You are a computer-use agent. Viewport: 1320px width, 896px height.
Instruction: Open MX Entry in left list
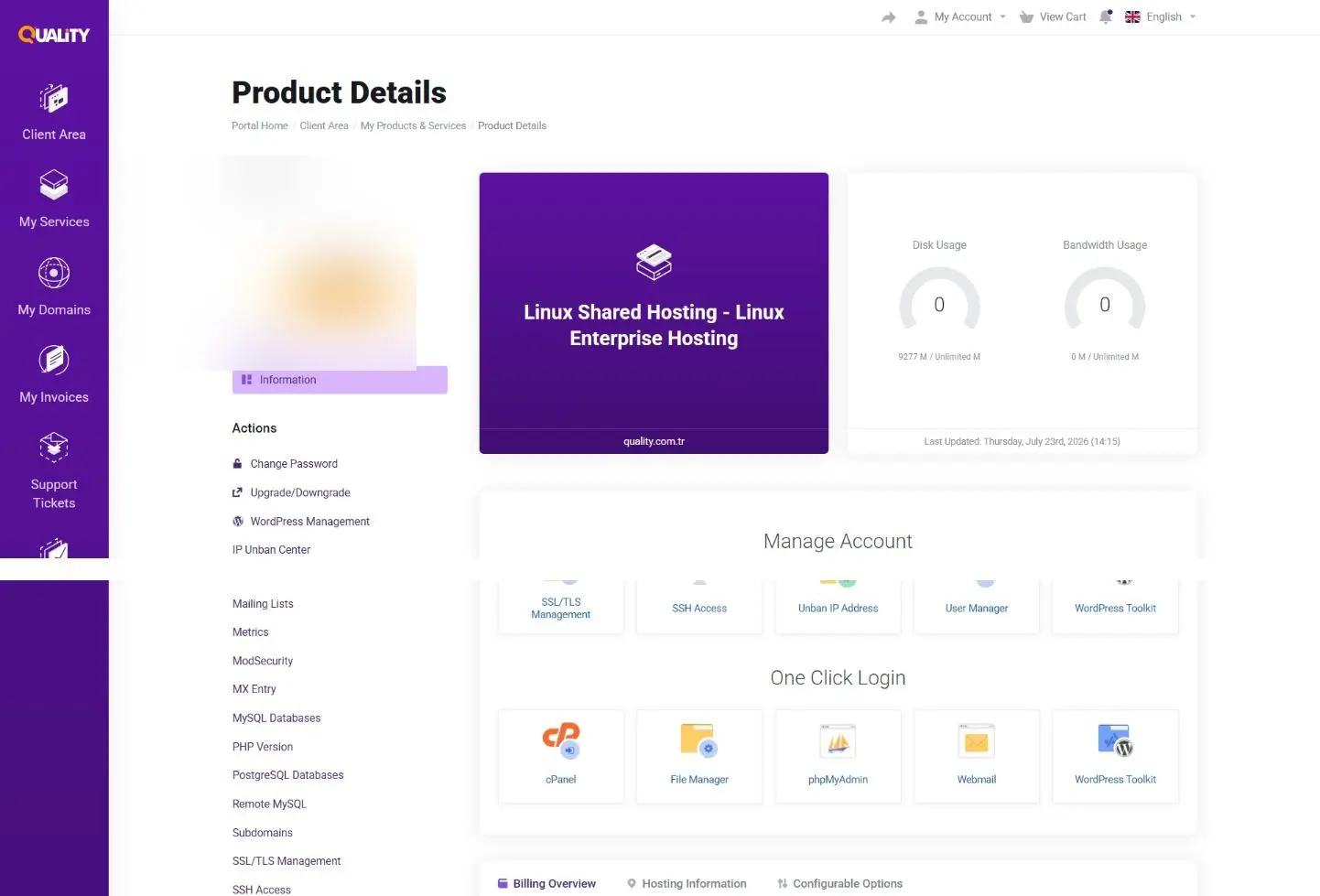[254, 689]
